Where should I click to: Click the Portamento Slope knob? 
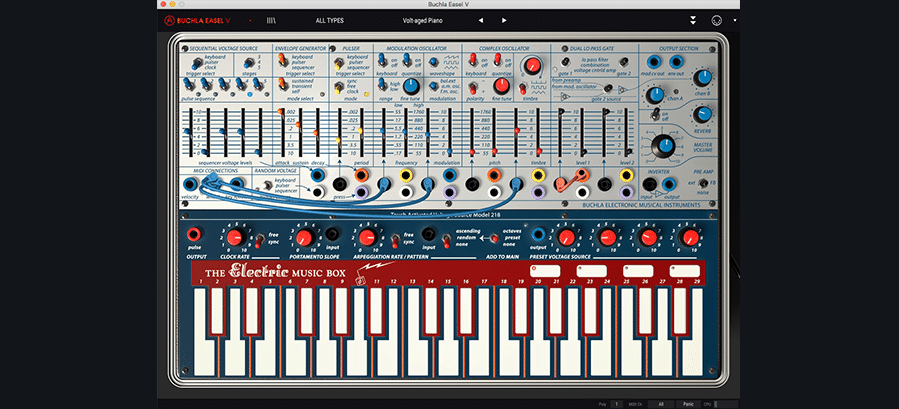click(305, 237)
